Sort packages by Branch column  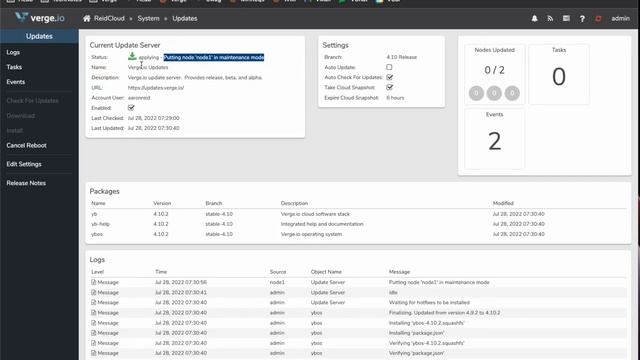tap(214, 203)
